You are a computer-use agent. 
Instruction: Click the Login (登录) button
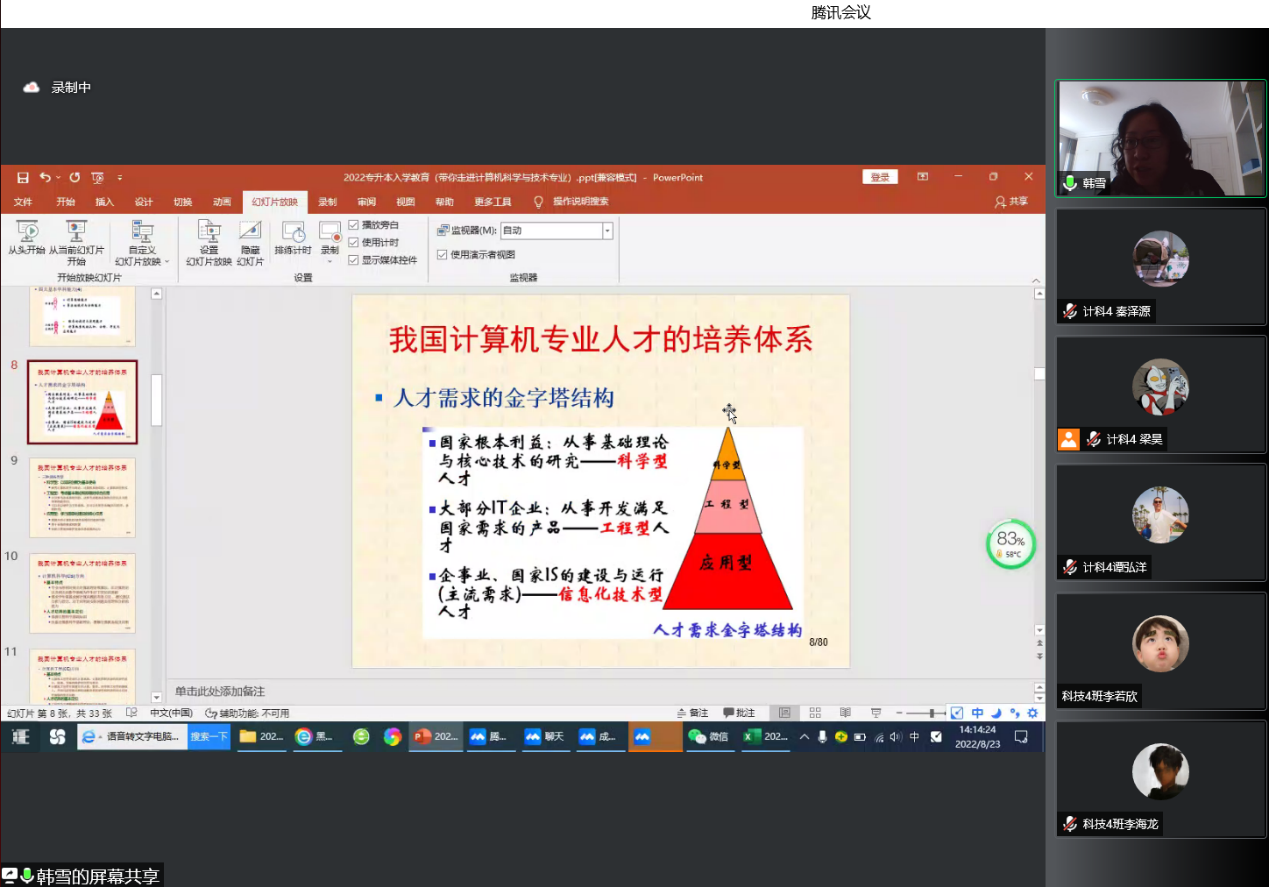879,178
